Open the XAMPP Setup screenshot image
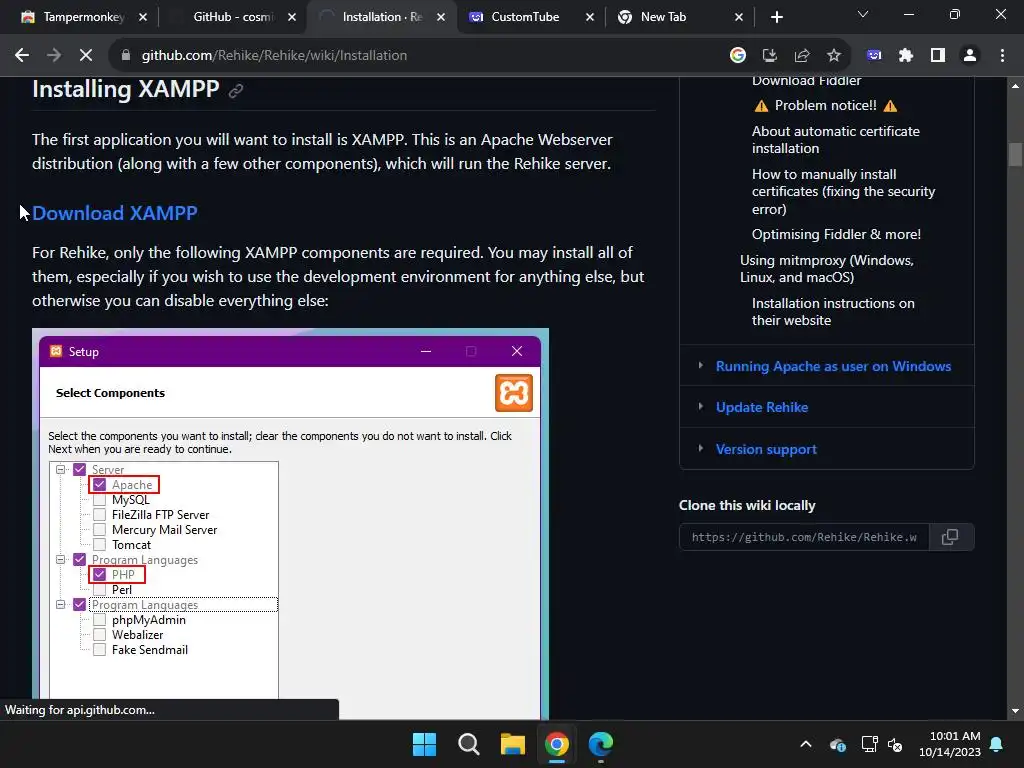Screen dimensions: 1024x768 tap(290, 524)
